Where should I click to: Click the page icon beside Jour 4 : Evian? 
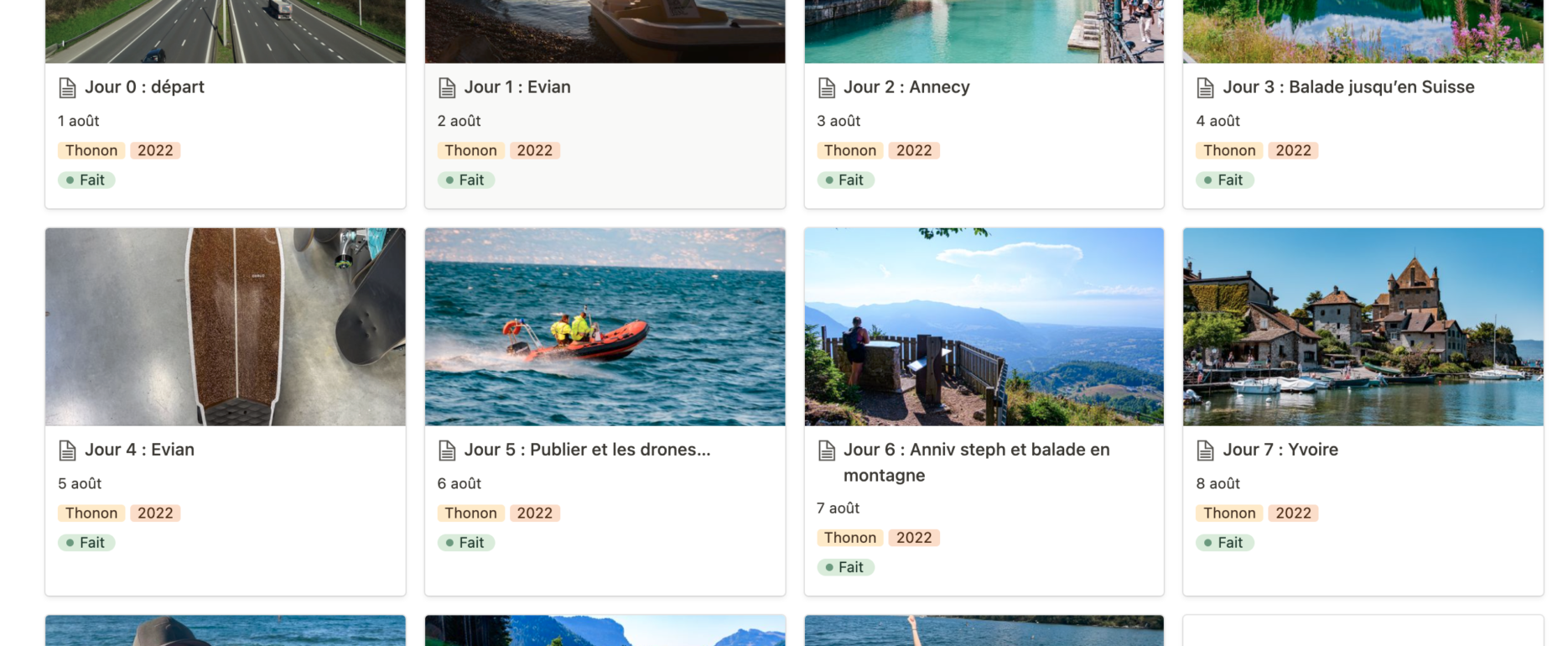67,451
